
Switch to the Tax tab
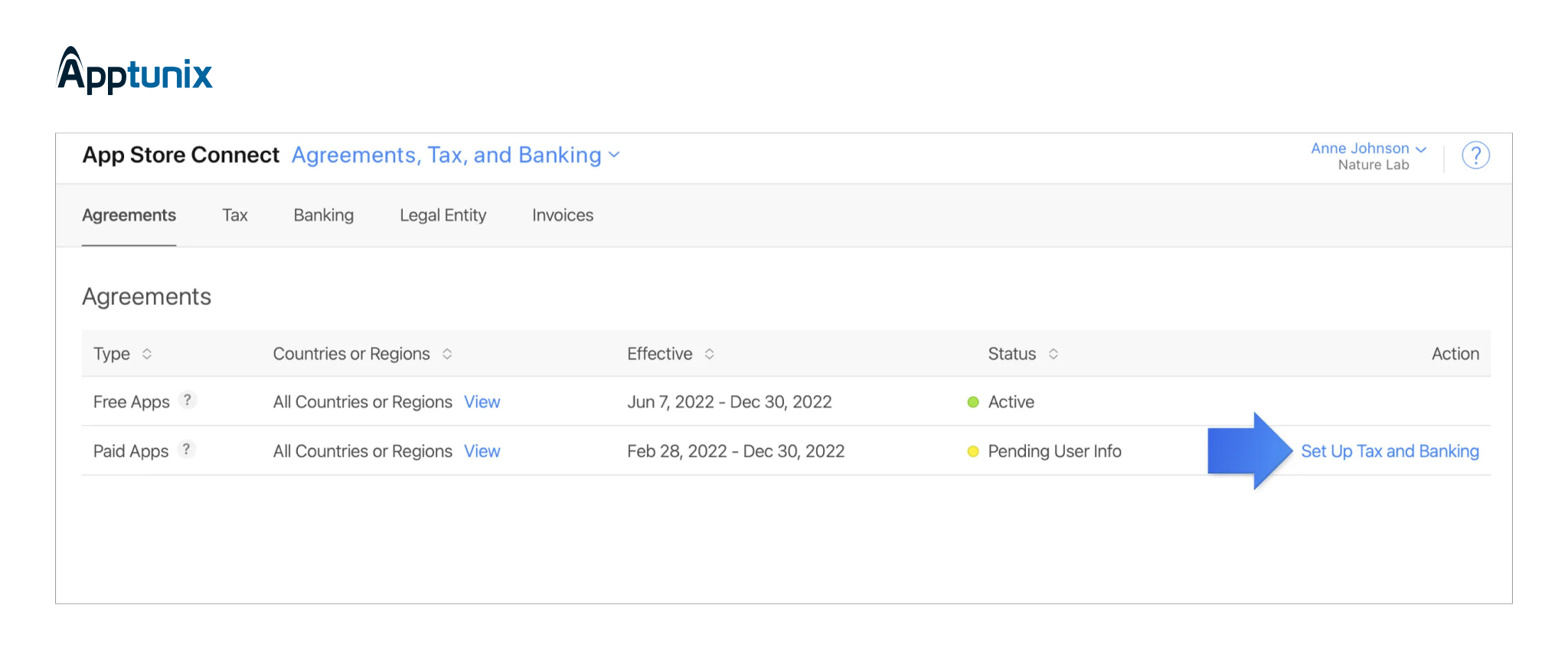tap(235, 215)
